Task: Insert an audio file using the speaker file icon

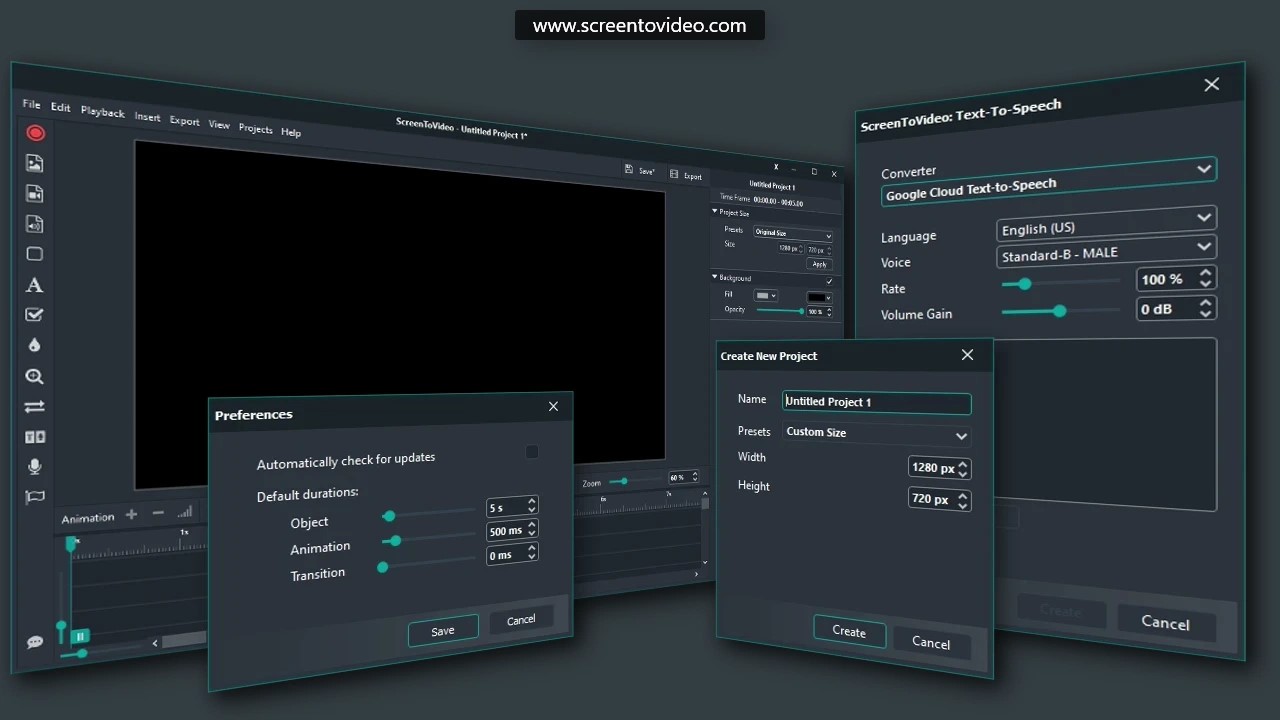Action: coord(35,224)
